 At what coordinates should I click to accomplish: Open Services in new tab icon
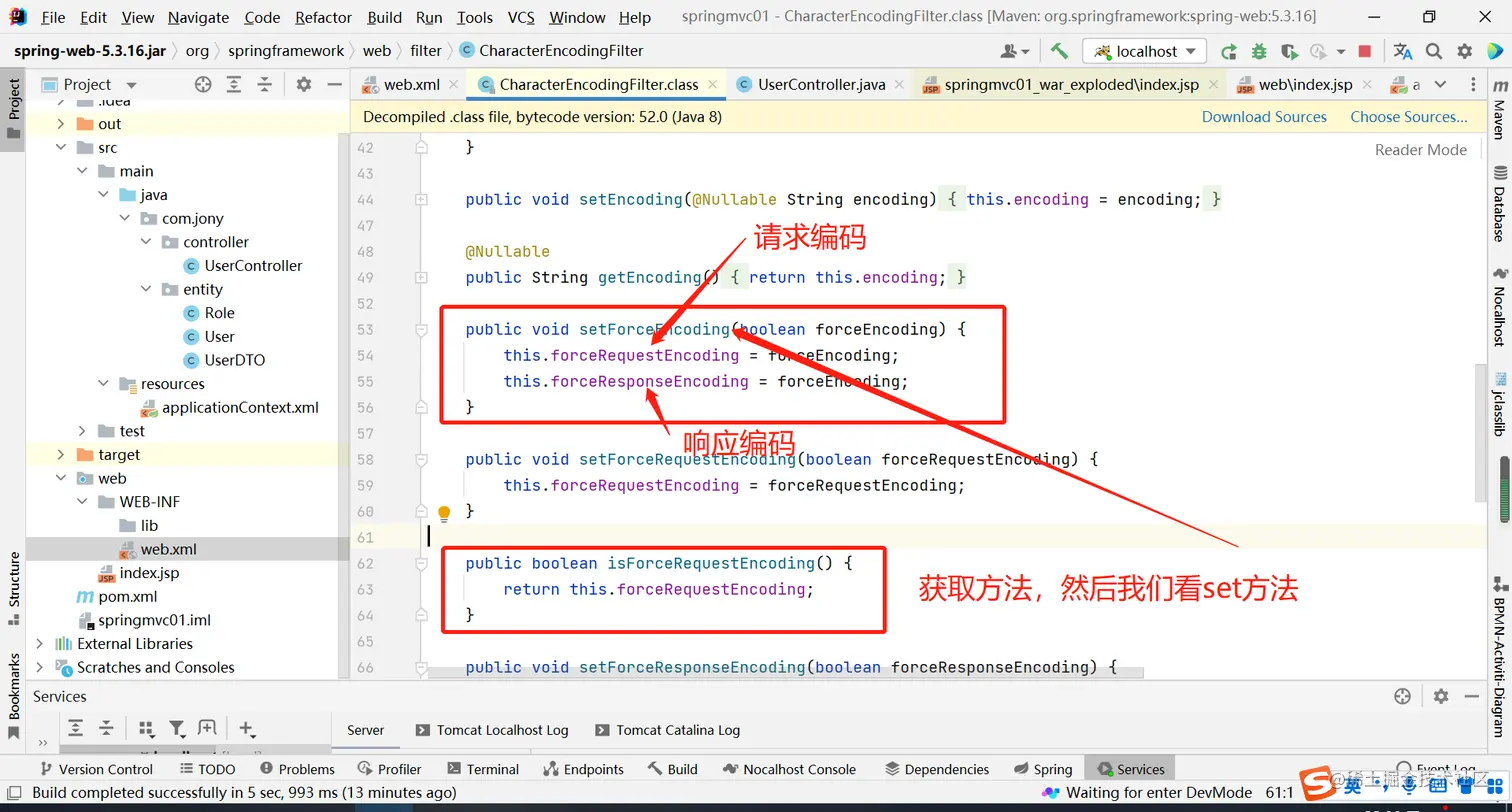click(x=207, y=728)
